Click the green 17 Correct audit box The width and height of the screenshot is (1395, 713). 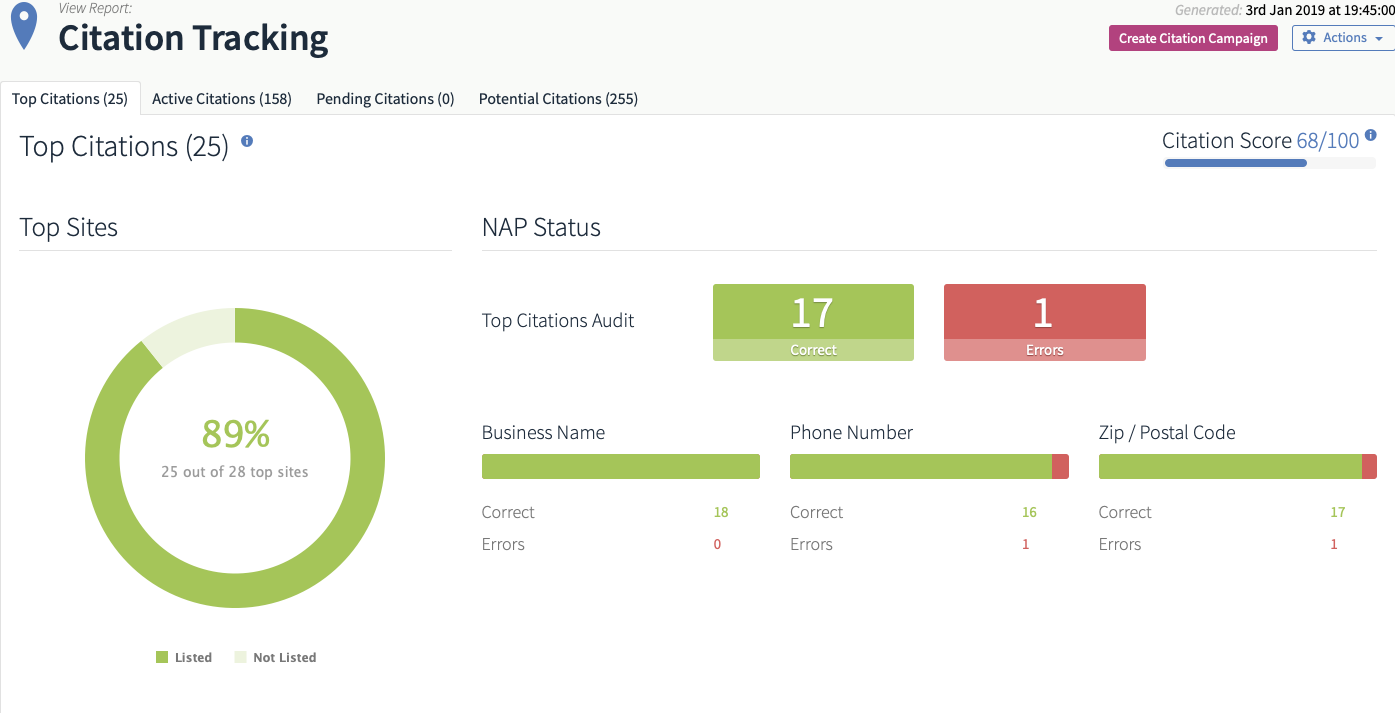813,322
